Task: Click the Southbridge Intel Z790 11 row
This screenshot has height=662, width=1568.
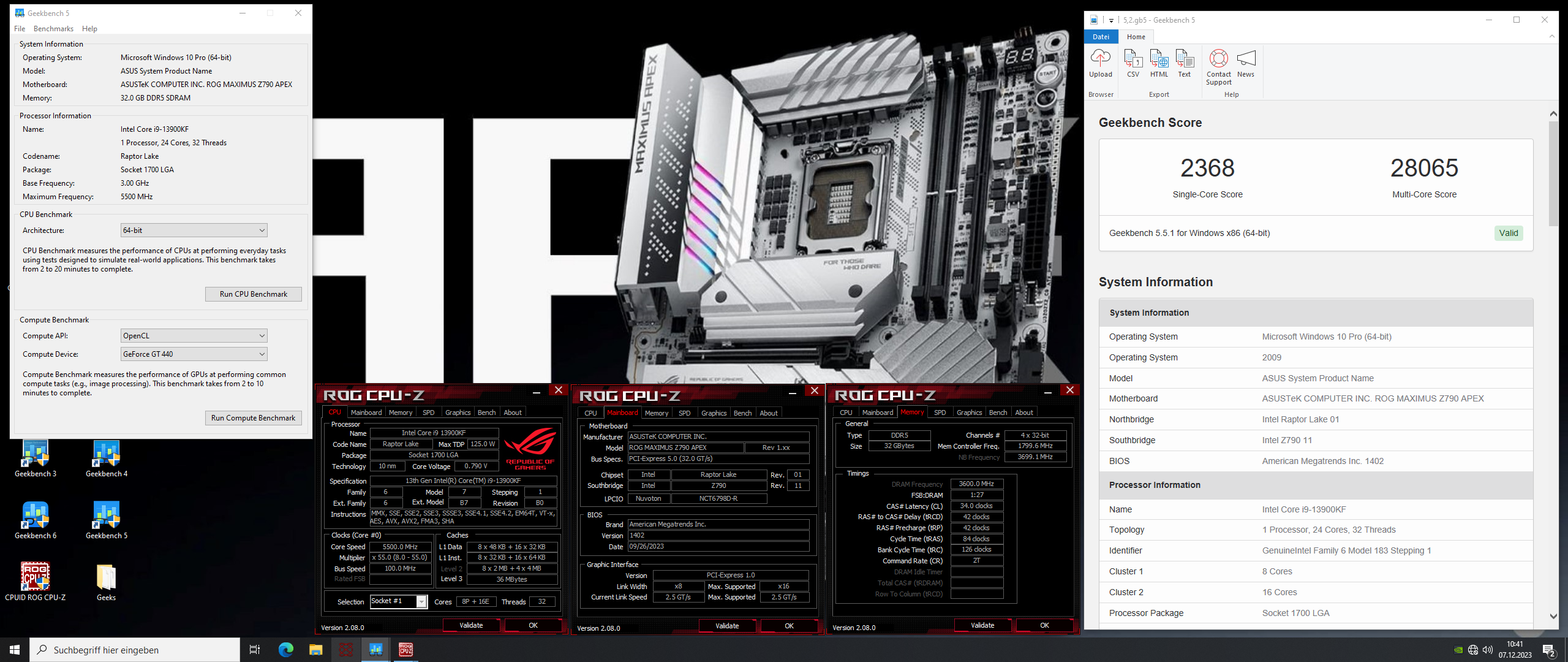Action: 1316,440
